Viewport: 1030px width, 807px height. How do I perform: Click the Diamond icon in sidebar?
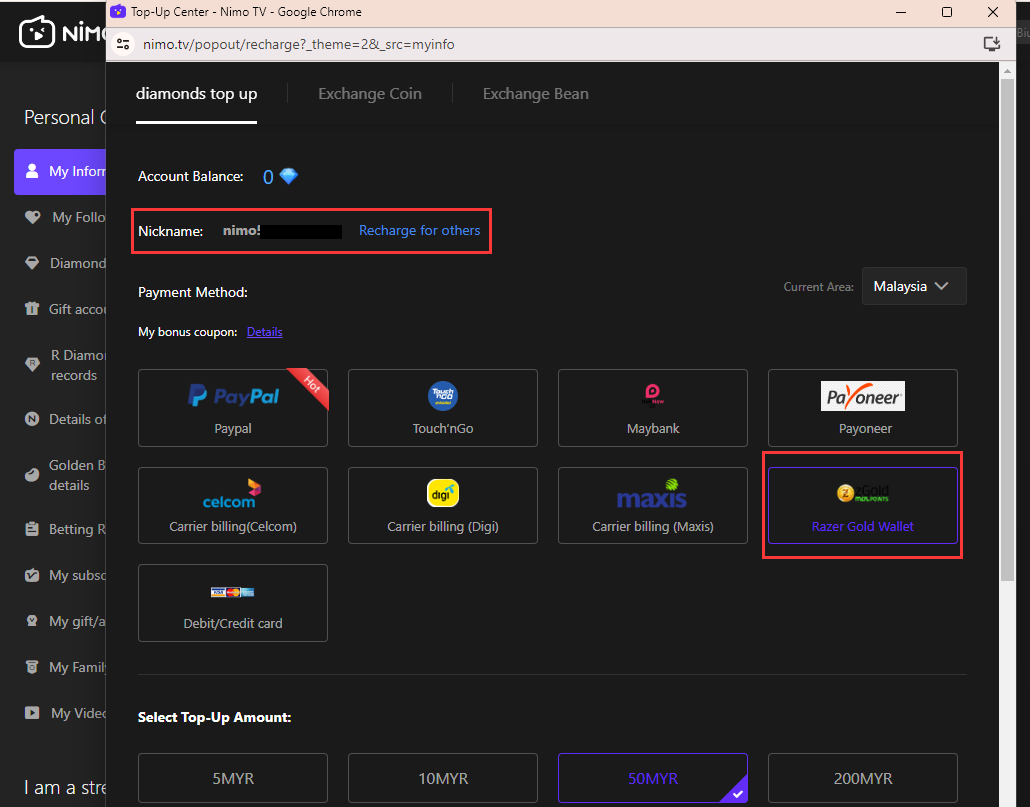point(32,263)
